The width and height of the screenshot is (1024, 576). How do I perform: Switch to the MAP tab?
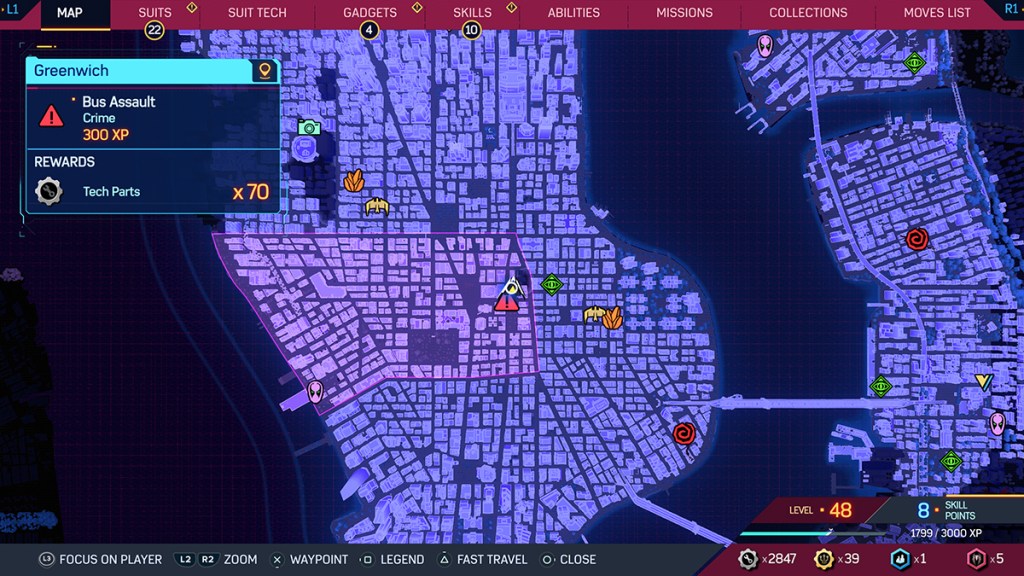pyautogui.click(x=70, y=12)
